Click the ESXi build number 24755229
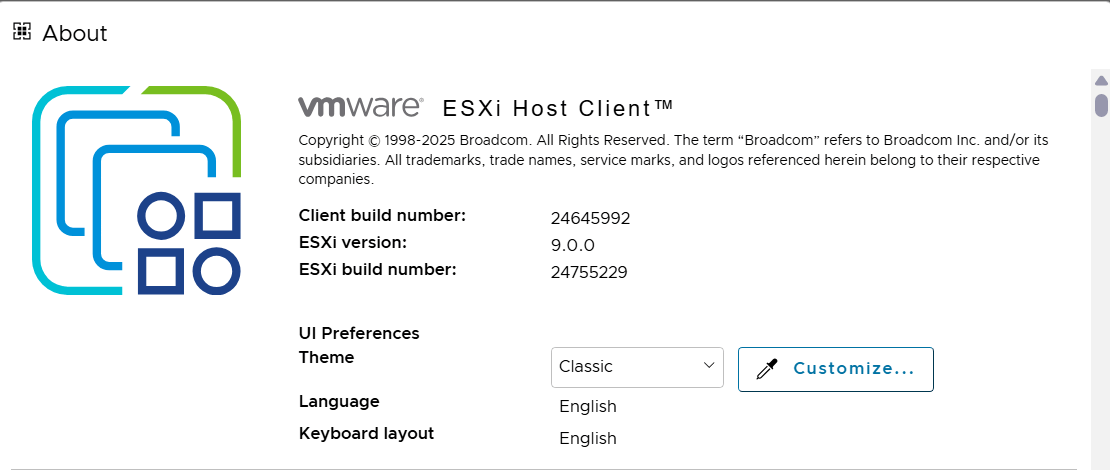The image size is (1110, 470). click(589, 271)
